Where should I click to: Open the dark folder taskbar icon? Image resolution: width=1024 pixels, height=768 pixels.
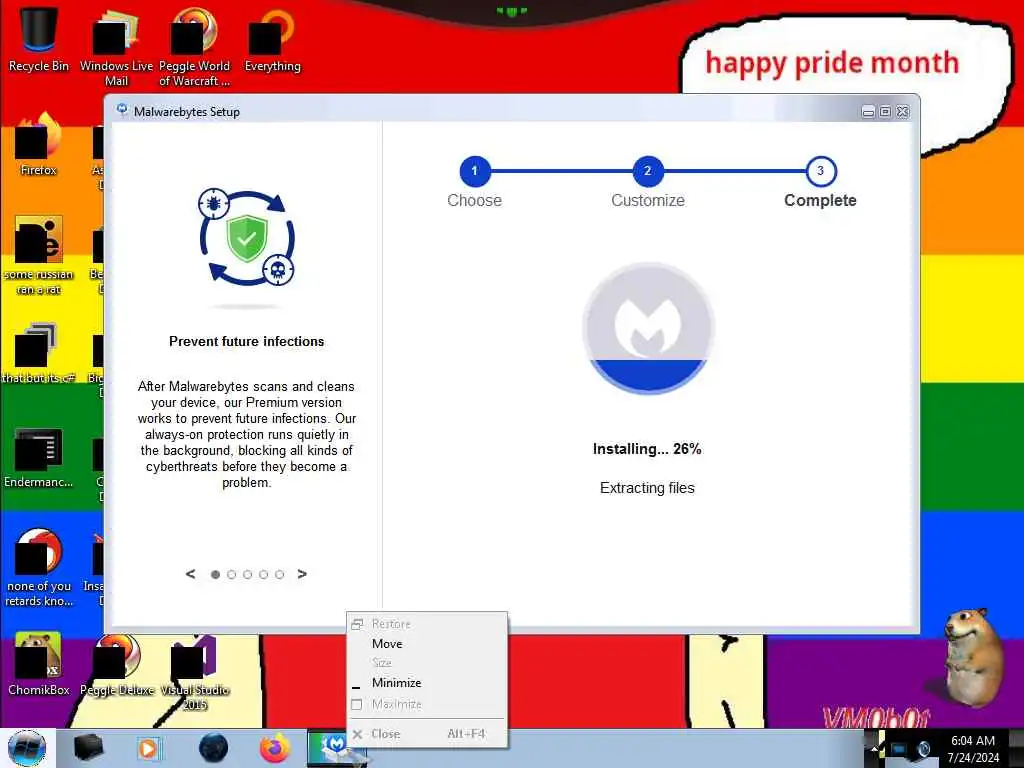tap(89, 748)
